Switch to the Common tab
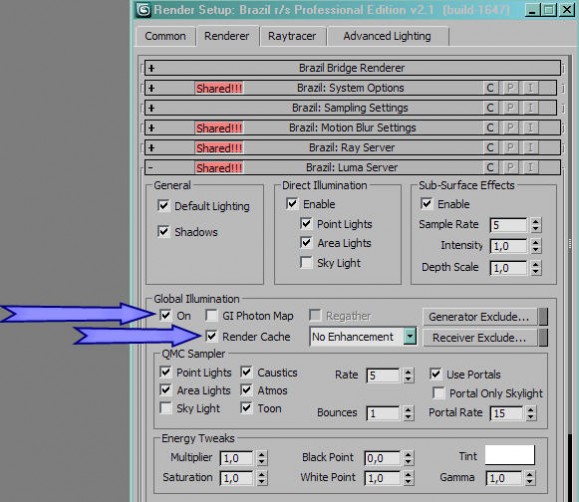This screenshot has width=579, height=502. pyautogui.click(x=165, y=37)
